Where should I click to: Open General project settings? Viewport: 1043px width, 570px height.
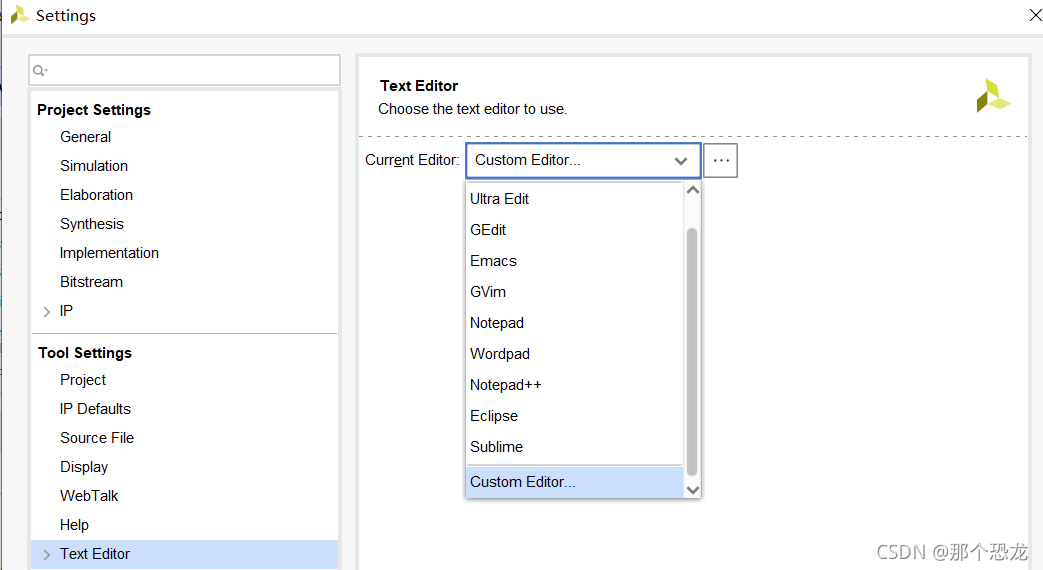pos(85,137)
